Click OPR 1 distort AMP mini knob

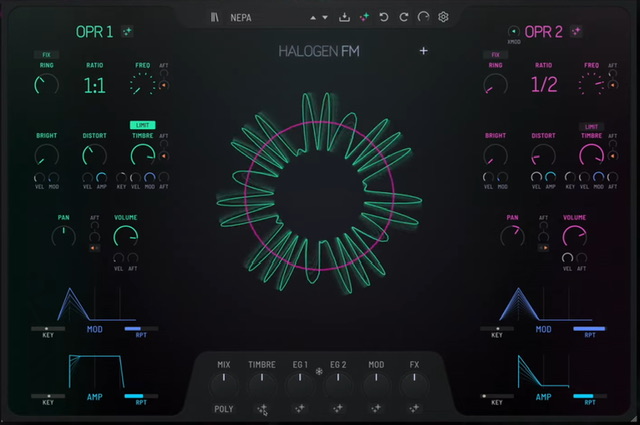coord(102,178)
